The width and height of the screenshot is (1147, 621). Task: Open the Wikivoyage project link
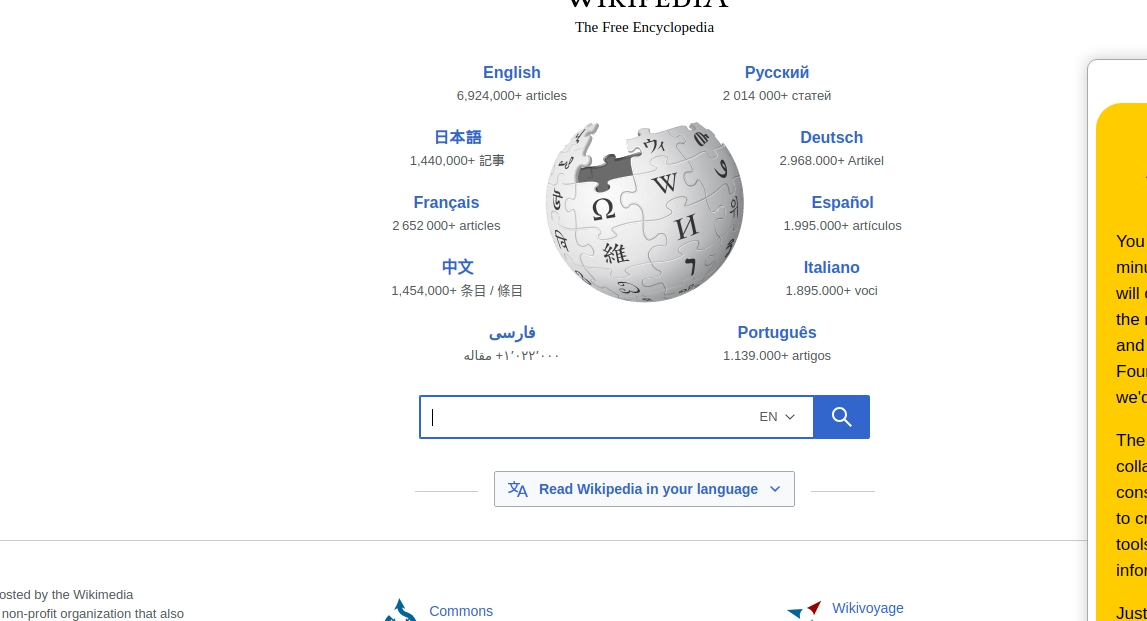coord(868,609)
